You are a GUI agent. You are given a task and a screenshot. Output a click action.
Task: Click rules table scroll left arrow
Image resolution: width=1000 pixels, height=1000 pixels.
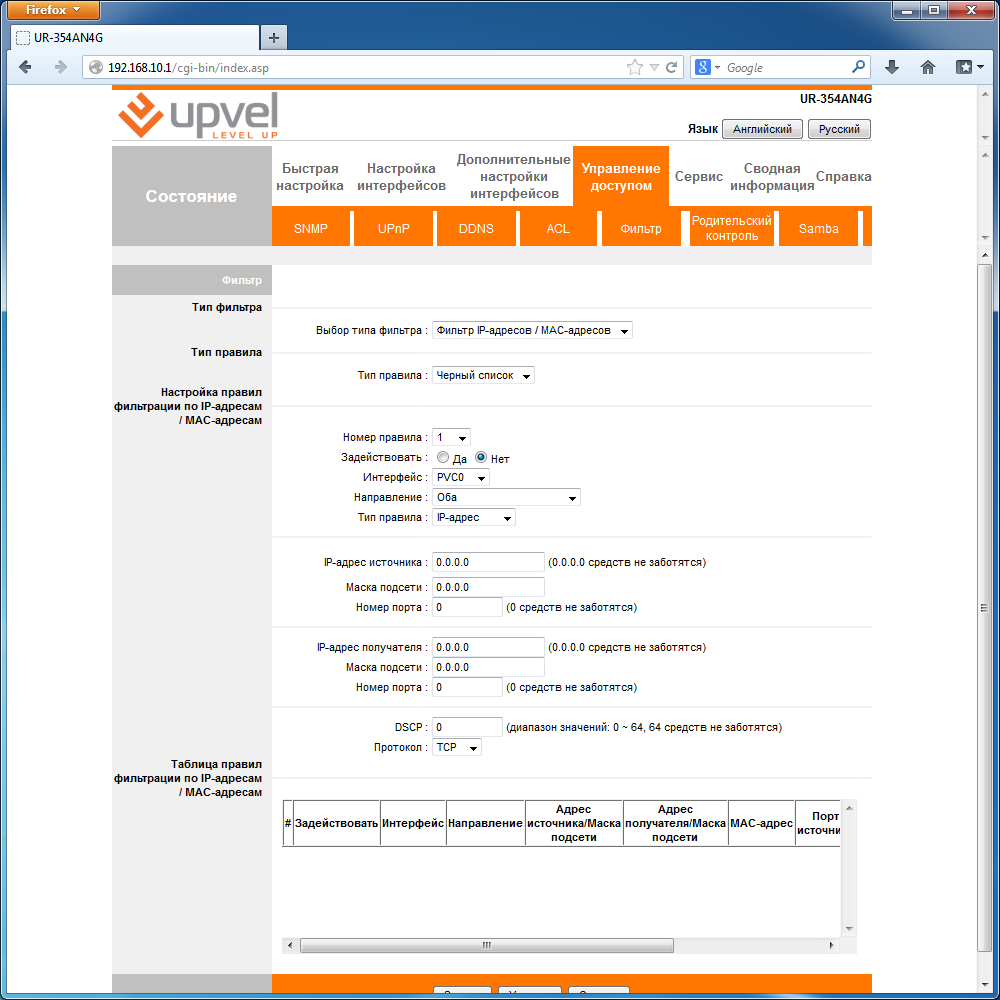point(290,945)
